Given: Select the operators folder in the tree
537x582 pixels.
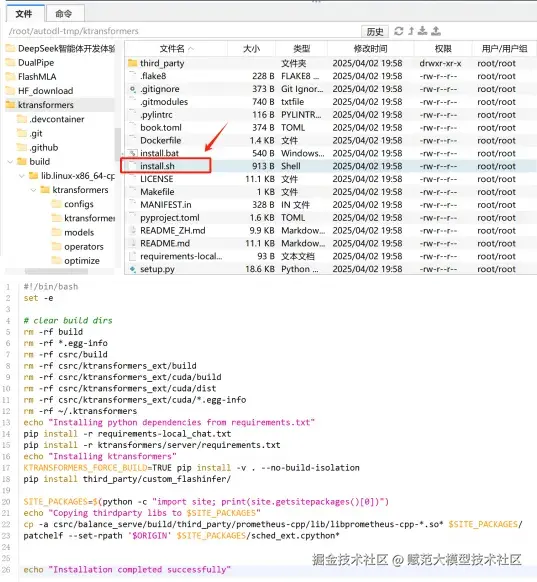Looking at the screenshot, I should tap(84, 247).
